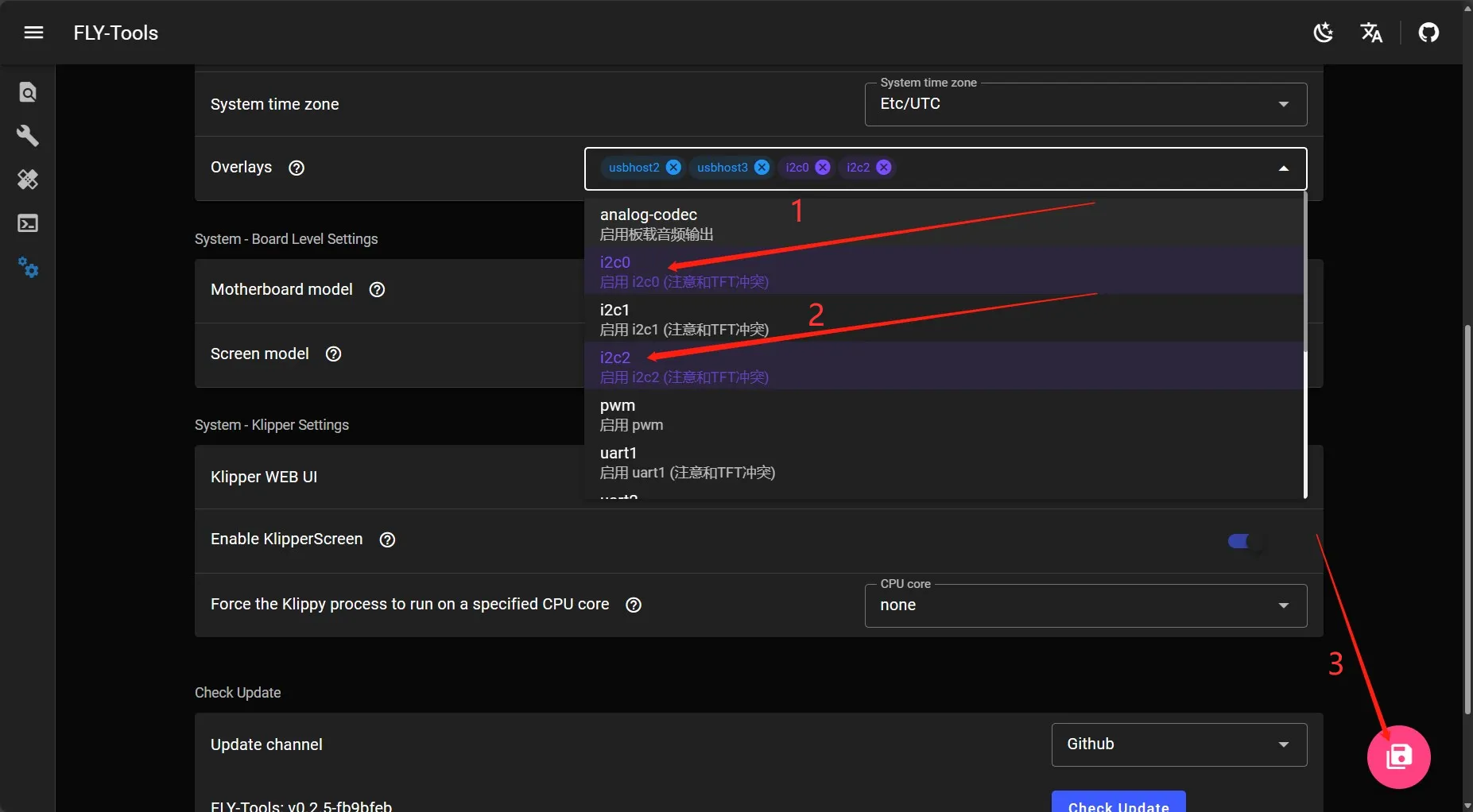Toggle dark mode moon icon
The width and height of the screenshot is (1473, 812).
(x=1324, y=33)
